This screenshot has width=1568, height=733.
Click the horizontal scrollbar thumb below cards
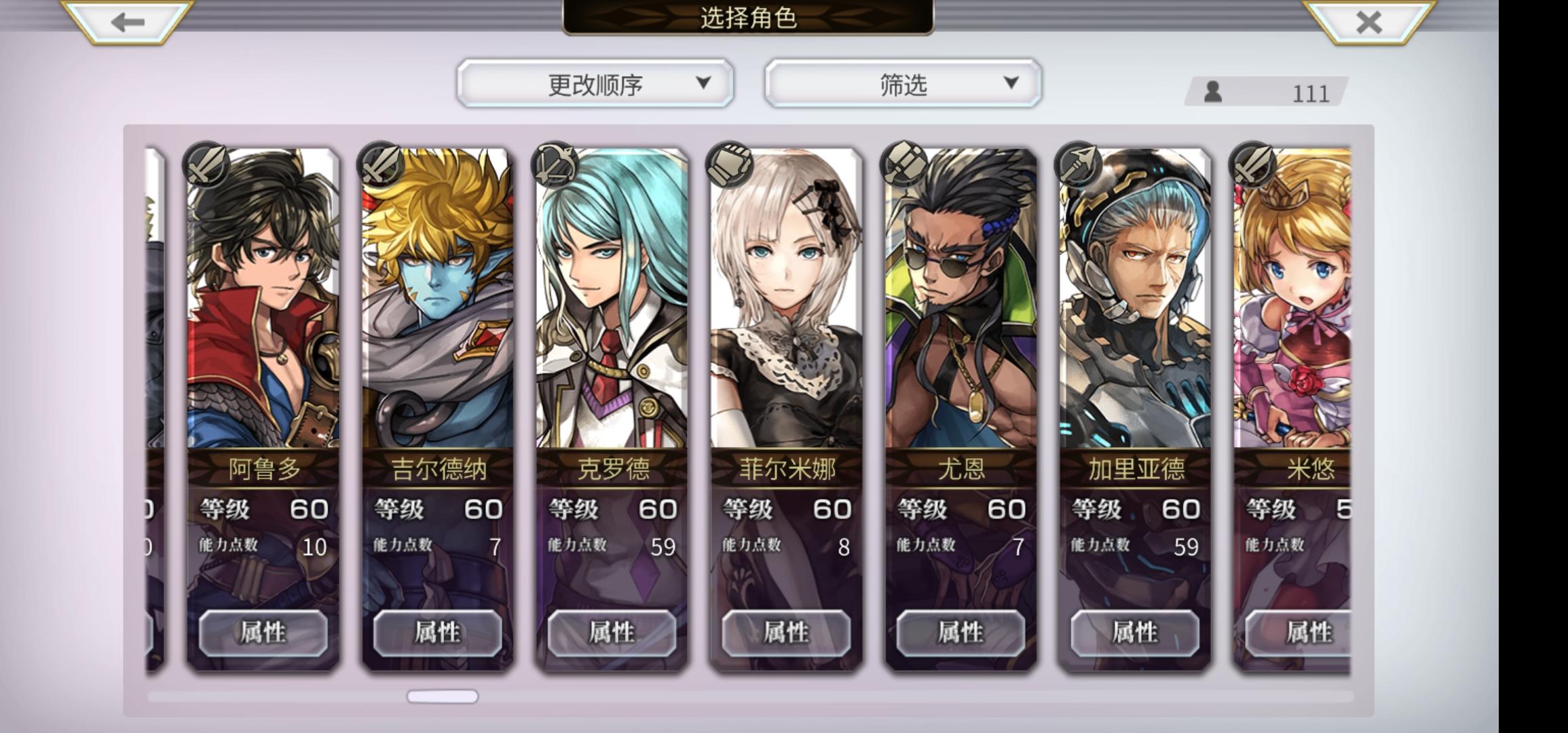click(443, 696)
